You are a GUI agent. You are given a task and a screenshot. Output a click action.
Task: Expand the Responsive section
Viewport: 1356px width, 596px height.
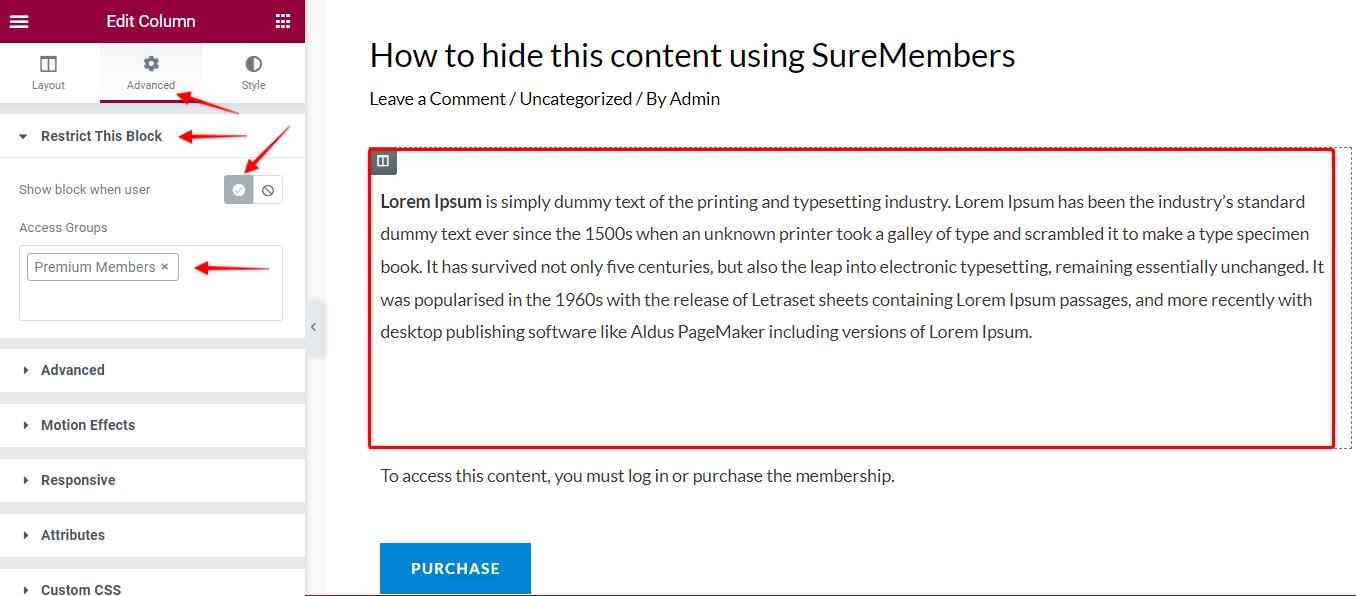point(77,480)
